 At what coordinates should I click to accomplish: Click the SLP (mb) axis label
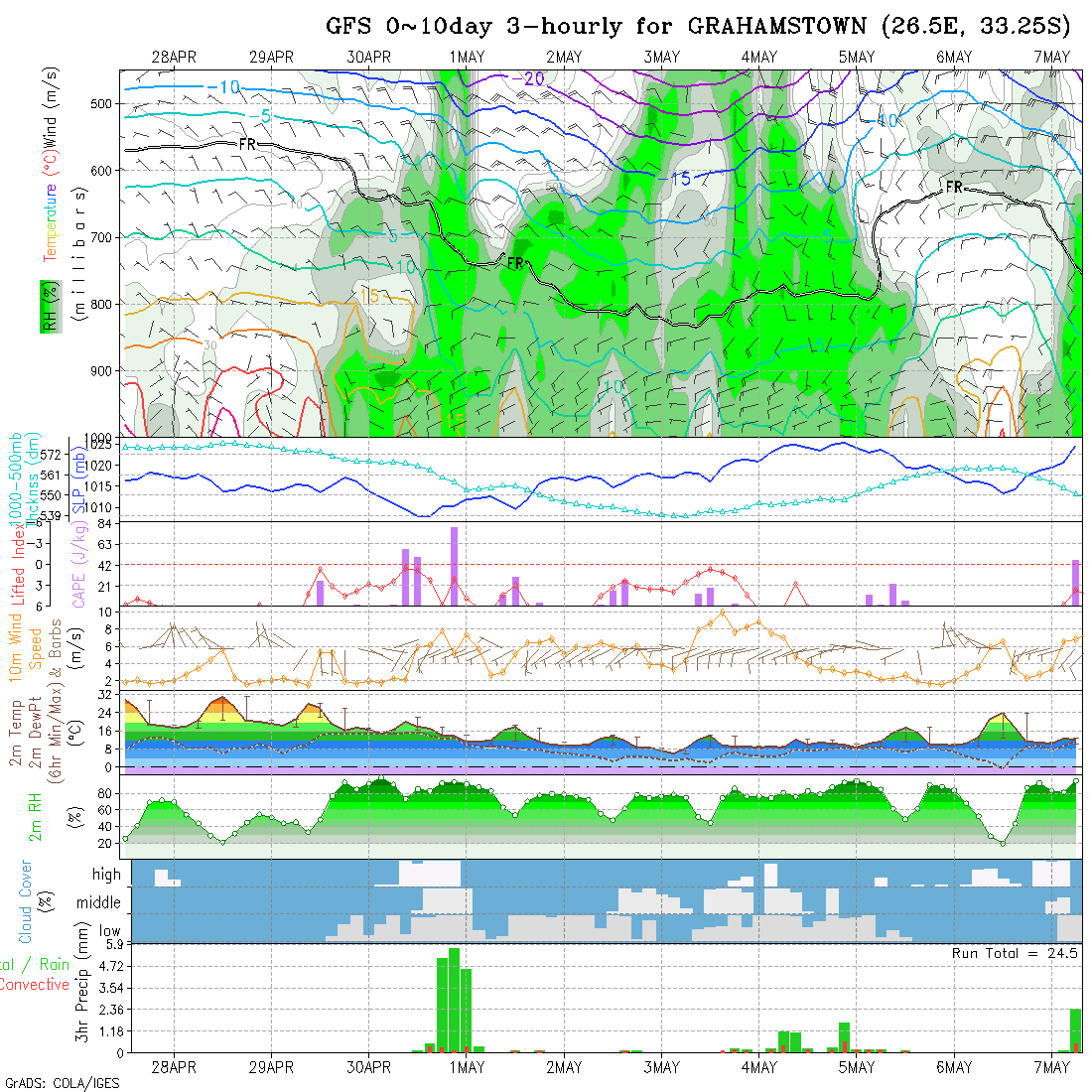coord(78,480)
